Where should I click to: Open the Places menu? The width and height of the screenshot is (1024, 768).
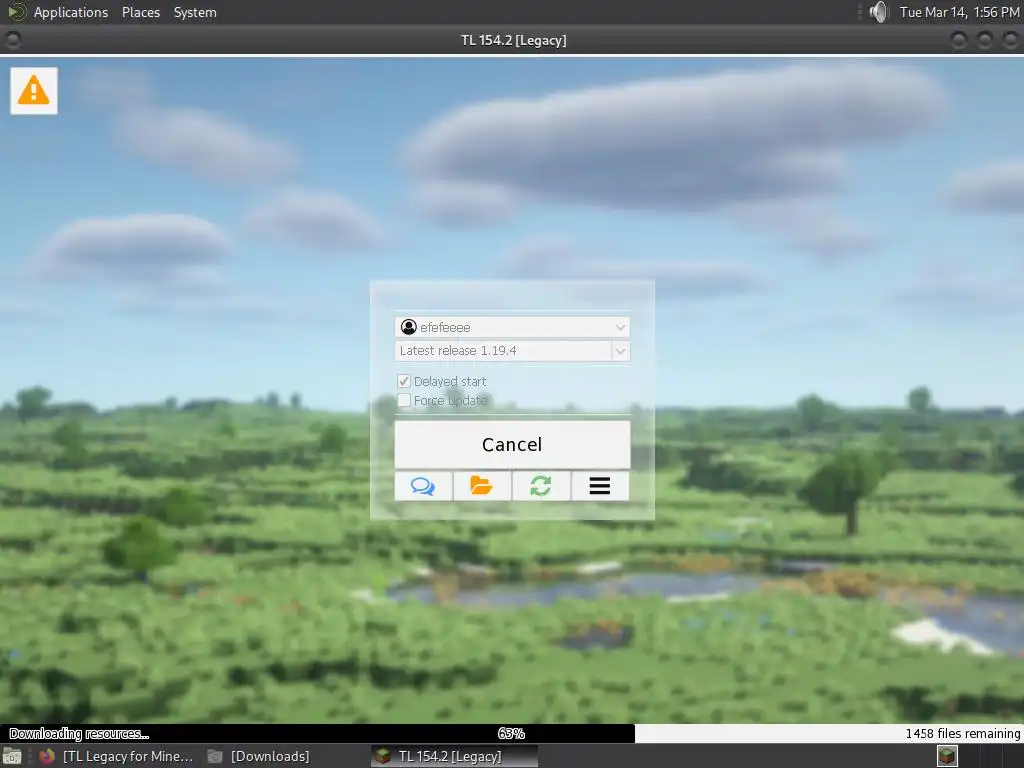point(141,12)
